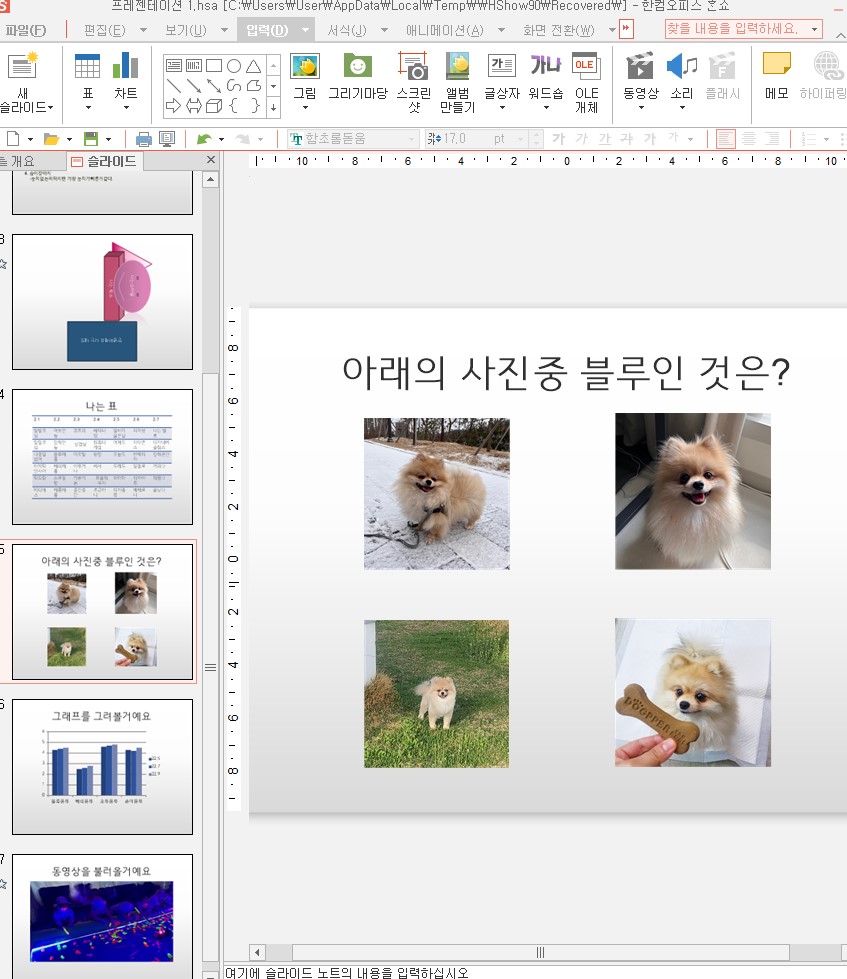Toggle bold (가) formatting

pos(558,139)
